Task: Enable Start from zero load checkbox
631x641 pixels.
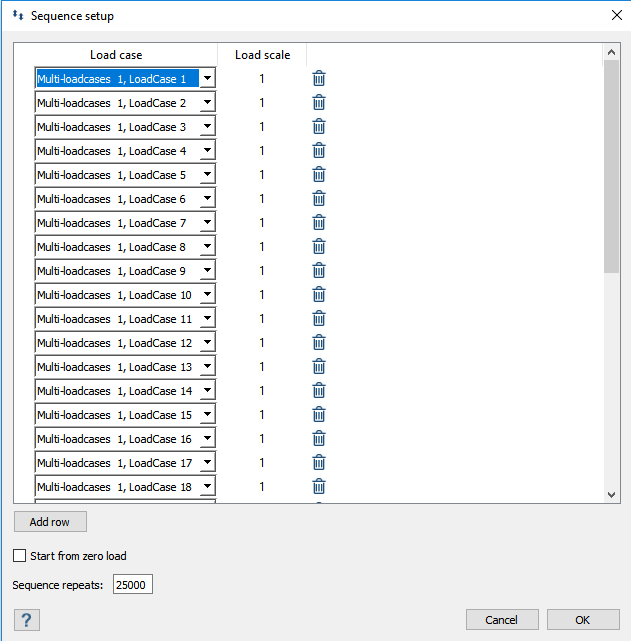Action: point(20,556)
